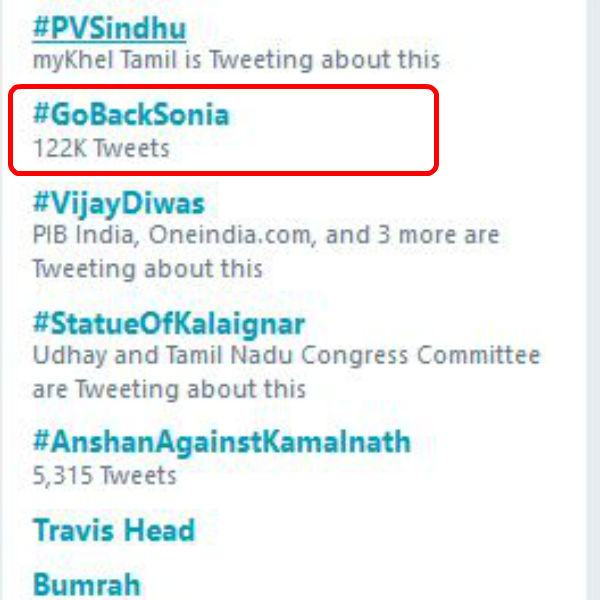Click 'Tweeting about this' below PIB India line
600x600 pixels.
147,268
